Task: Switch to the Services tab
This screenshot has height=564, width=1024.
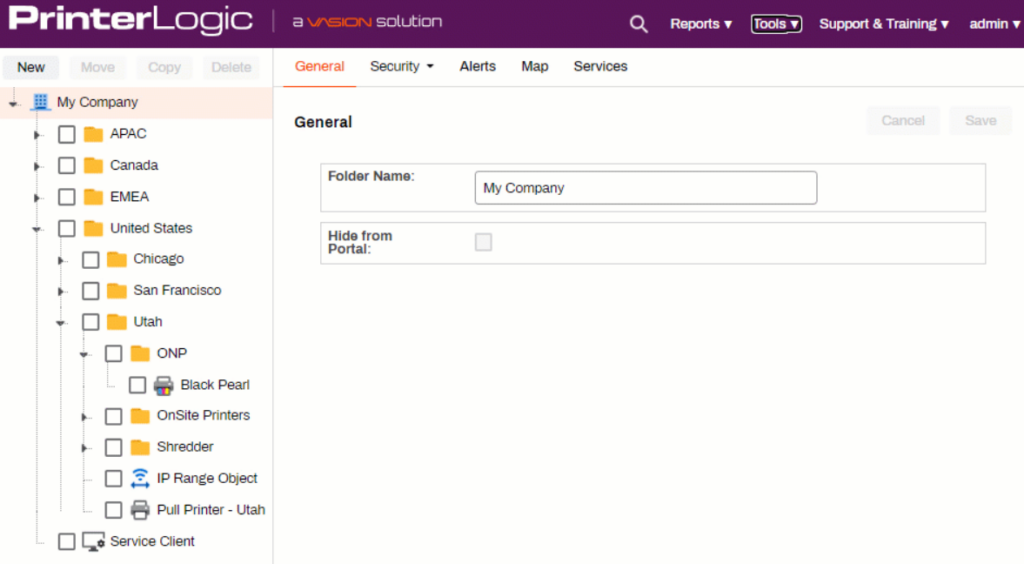Action: [600, 67]
